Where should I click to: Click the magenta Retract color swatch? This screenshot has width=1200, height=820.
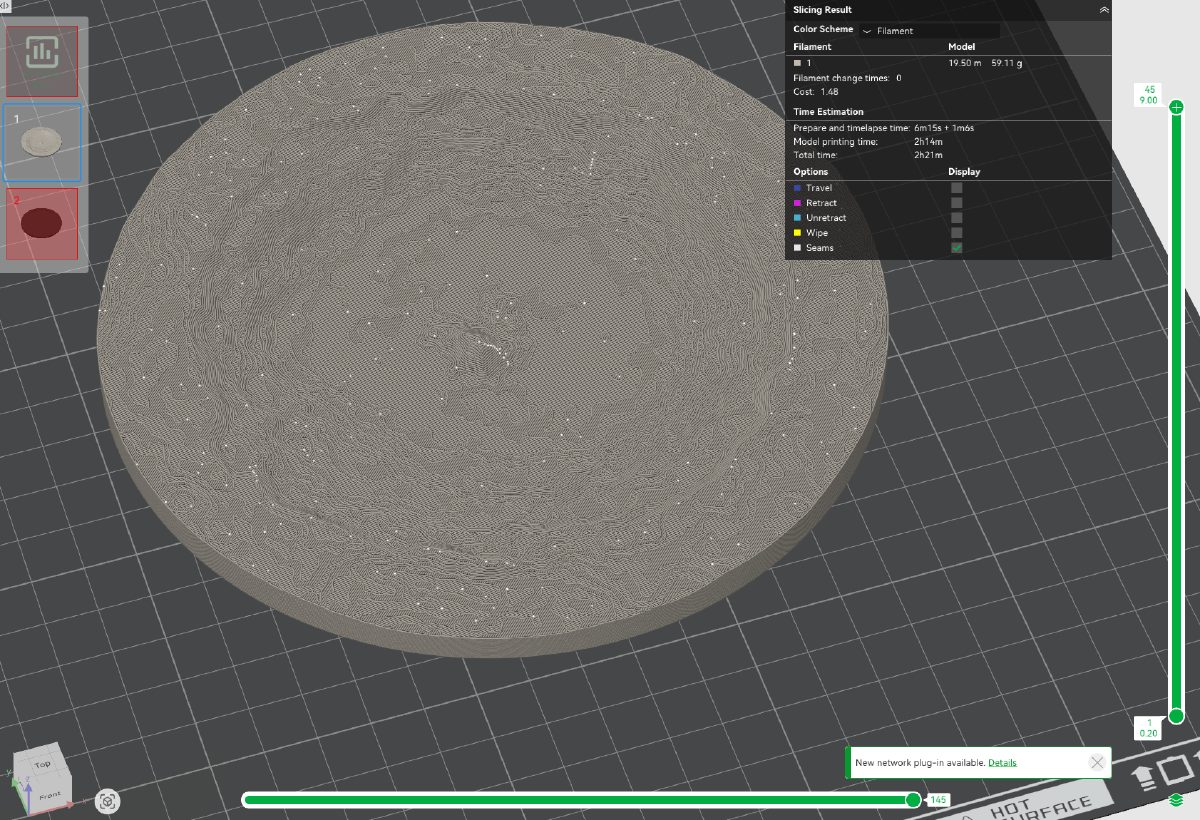point(797,202)
